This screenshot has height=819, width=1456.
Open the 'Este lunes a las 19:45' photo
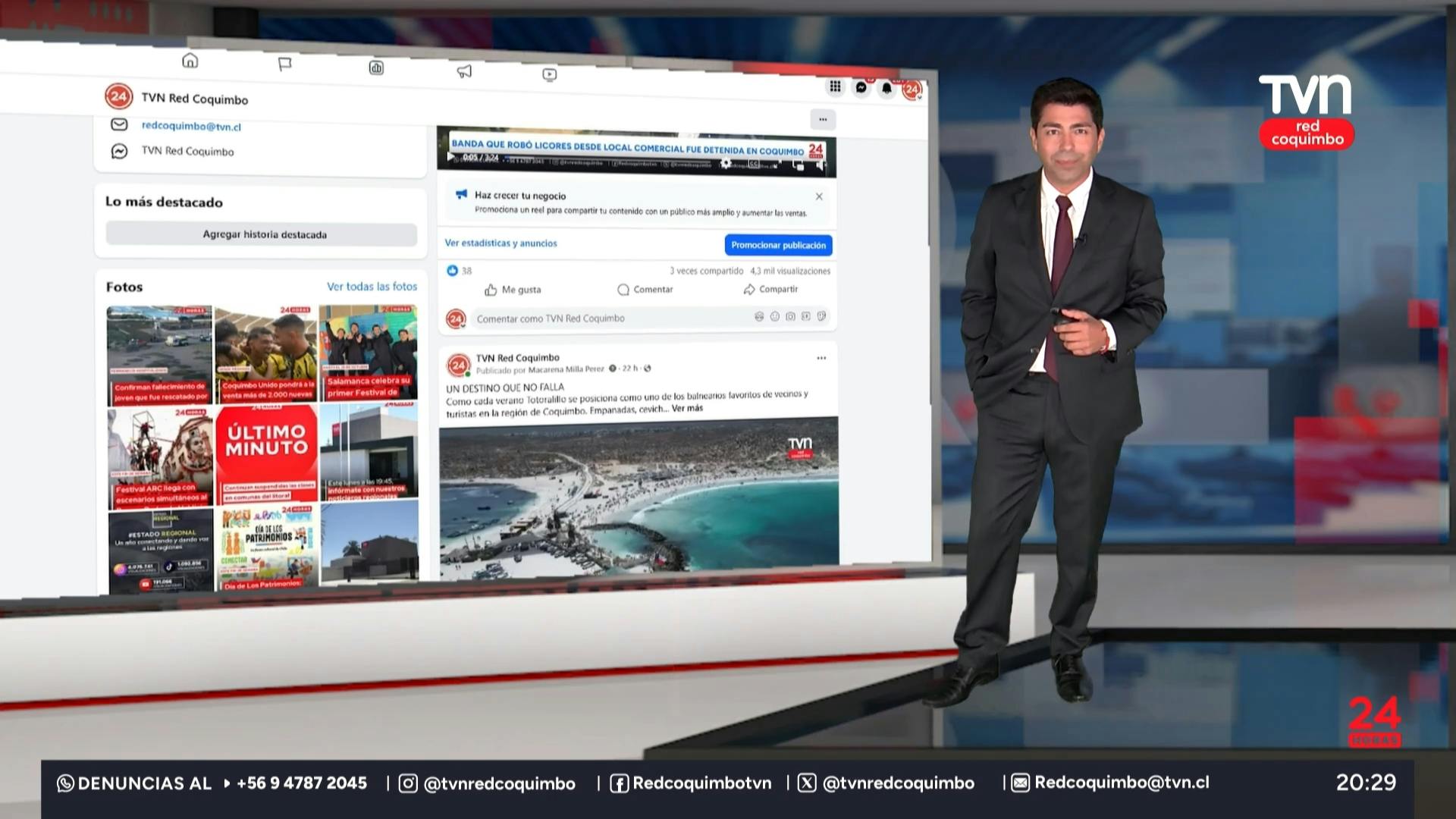click(369, 451)
